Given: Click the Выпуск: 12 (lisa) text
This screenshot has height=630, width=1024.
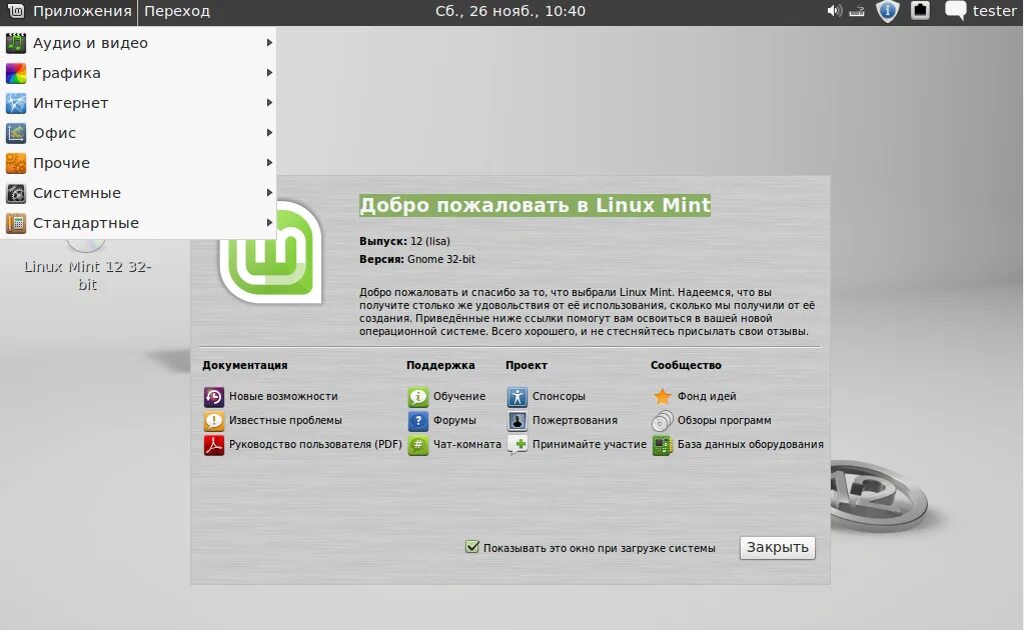Looking at the screenshot, I should [404, 242].
